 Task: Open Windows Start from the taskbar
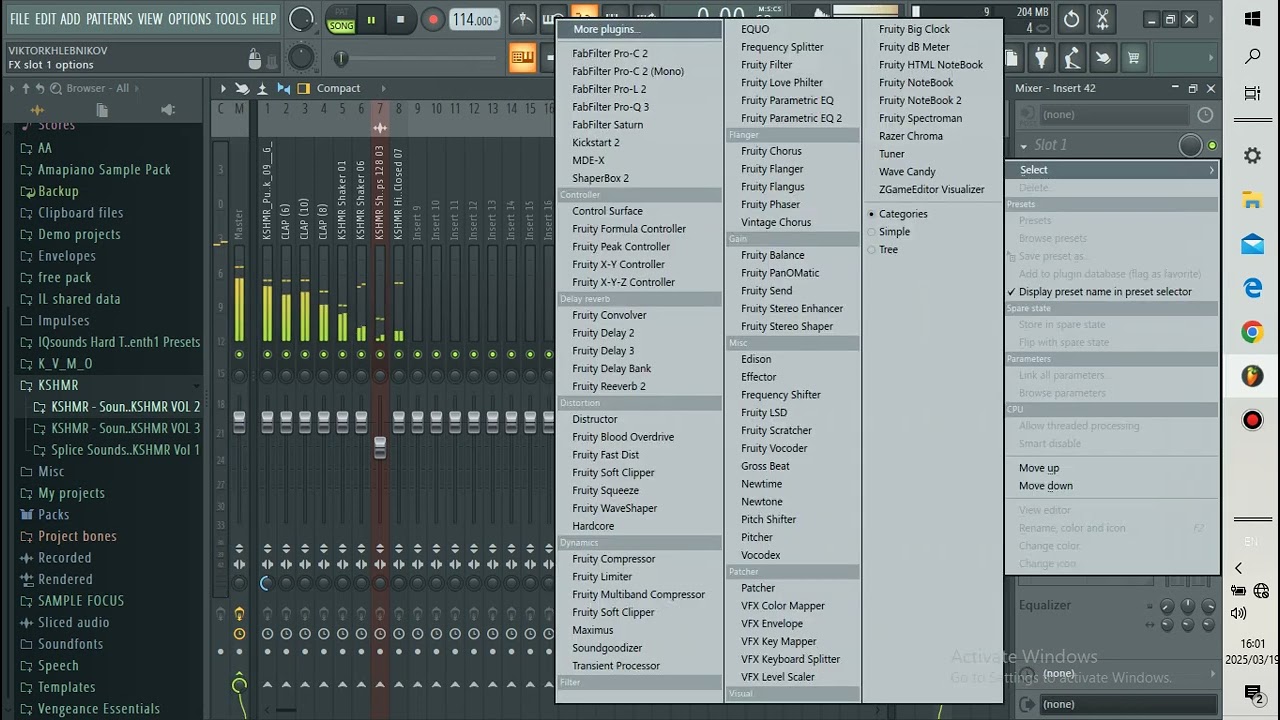(1252, 19)
